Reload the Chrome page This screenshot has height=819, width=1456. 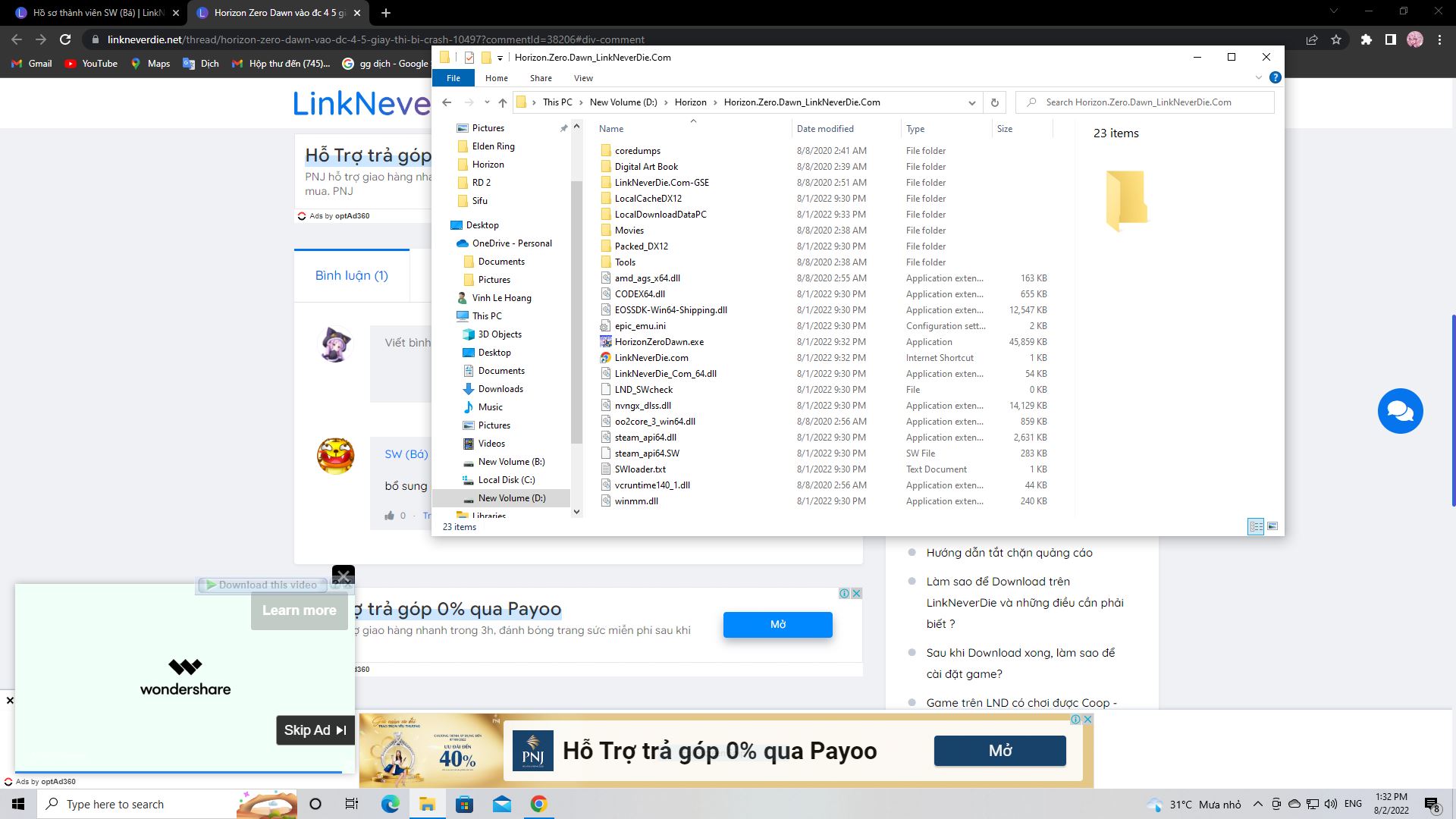click(65, 39)
